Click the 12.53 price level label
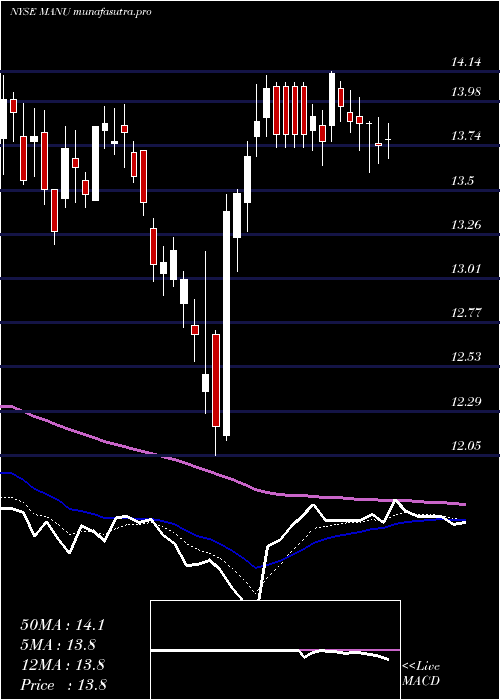Viewport: 500px width, 700px height. [466, 357]
